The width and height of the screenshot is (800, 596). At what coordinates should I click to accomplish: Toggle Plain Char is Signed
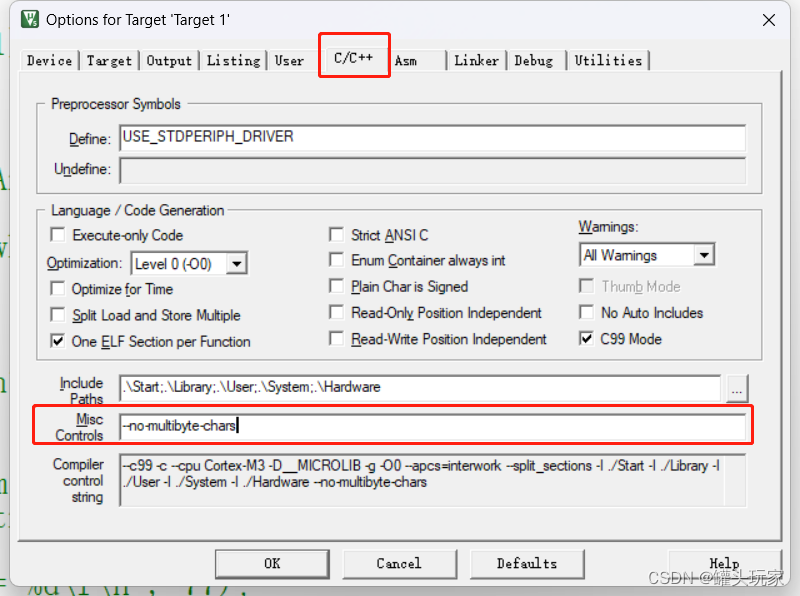tap(337, 286)
